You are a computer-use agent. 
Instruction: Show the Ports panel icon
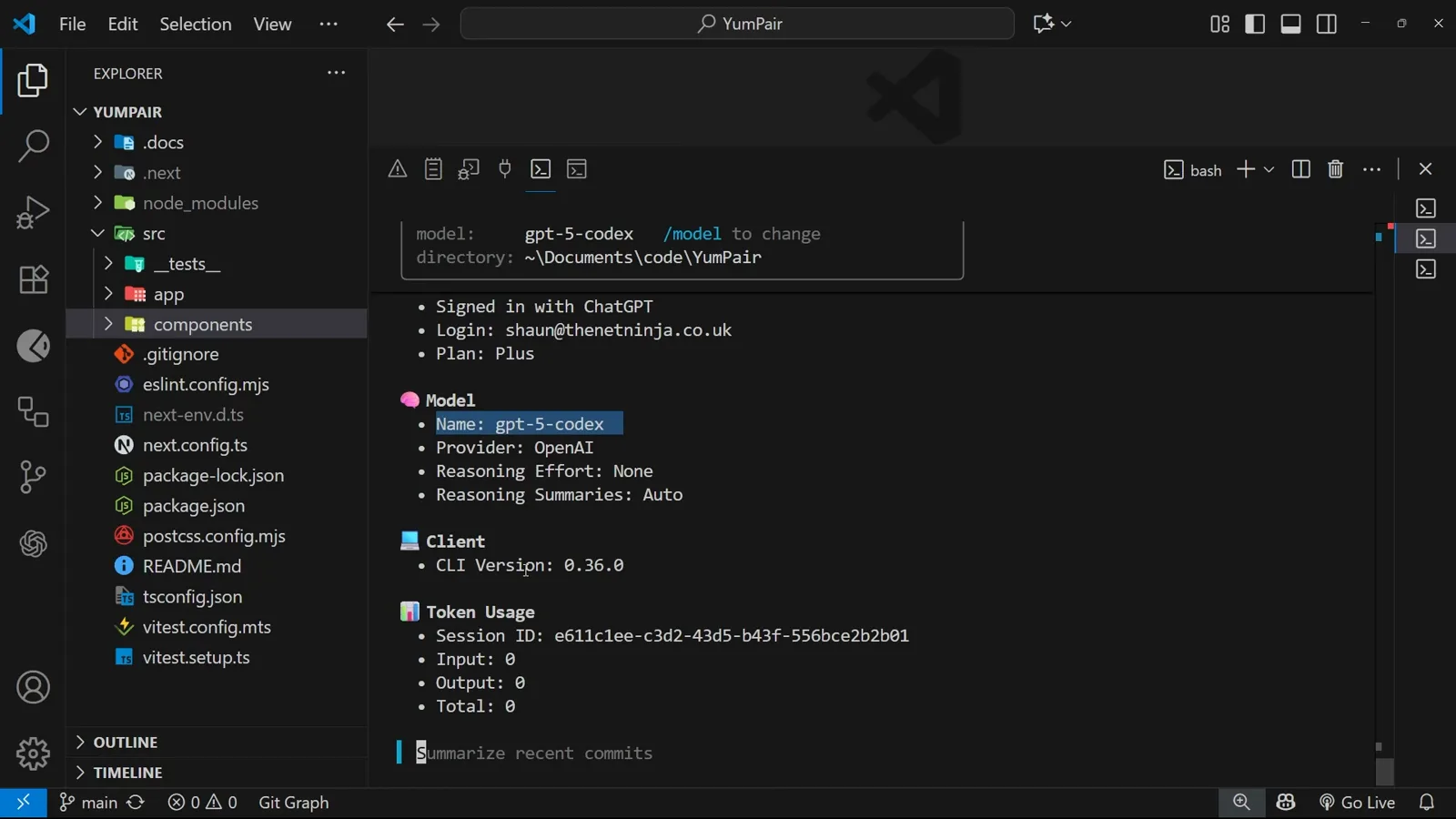(505, 169)
